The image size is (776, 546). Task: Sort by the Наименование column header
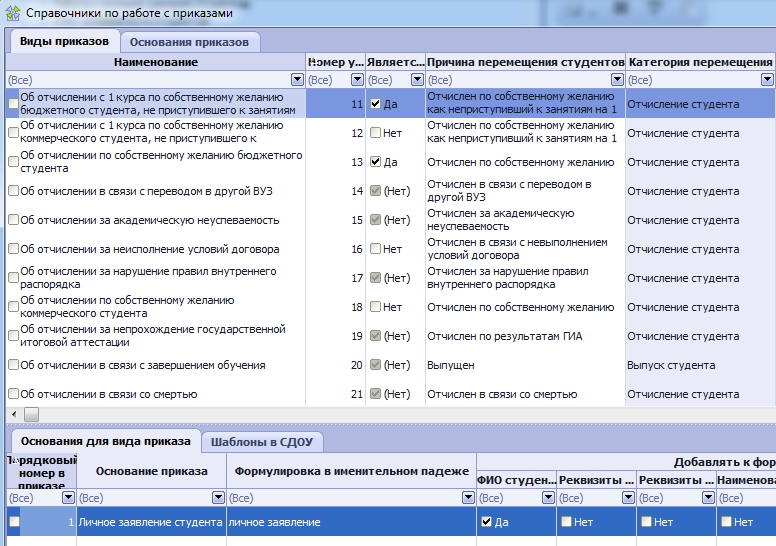(x=156, y=62)
